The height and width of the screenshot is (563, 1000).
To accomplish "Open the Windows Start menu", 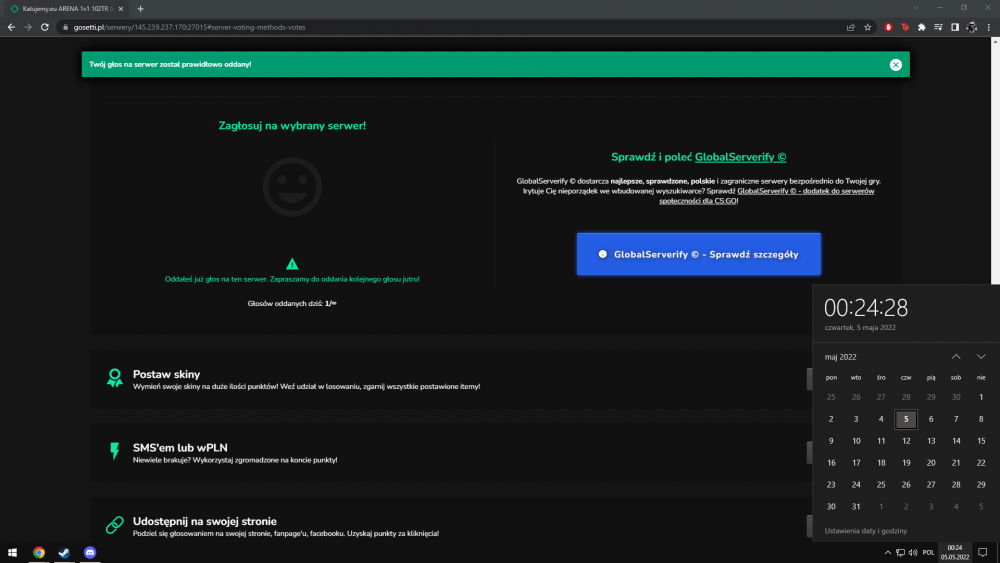I will (x=12, y=552).
